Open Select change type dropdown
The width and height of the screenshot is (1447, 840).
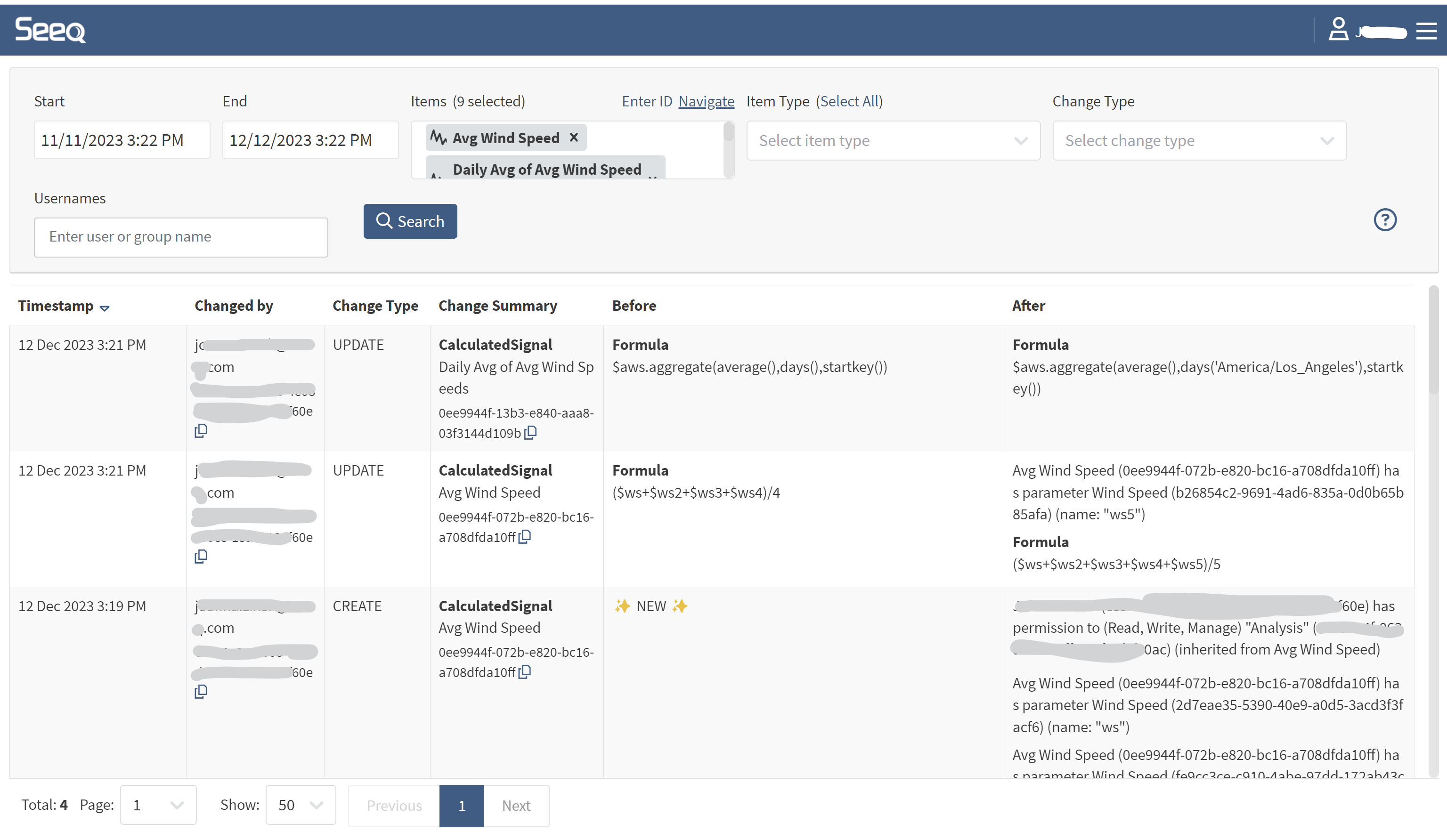[x=1199, y=141]
